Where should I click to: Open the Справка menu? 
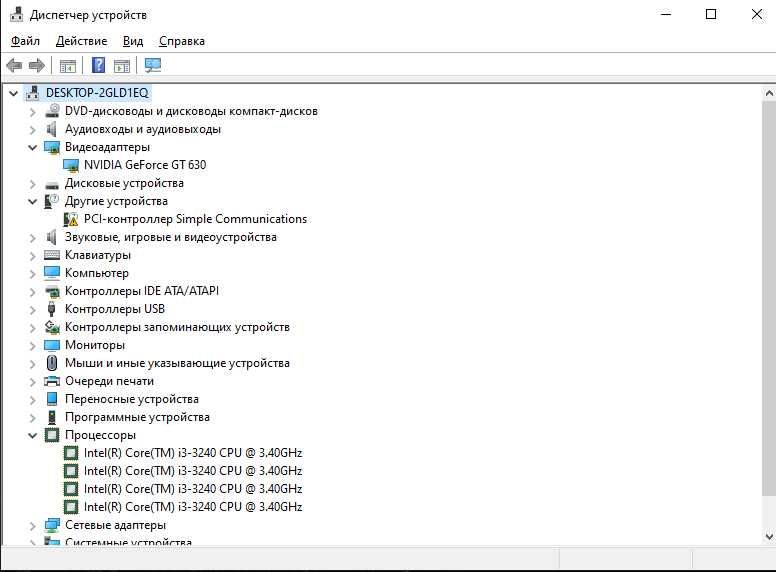click(182, 41)
